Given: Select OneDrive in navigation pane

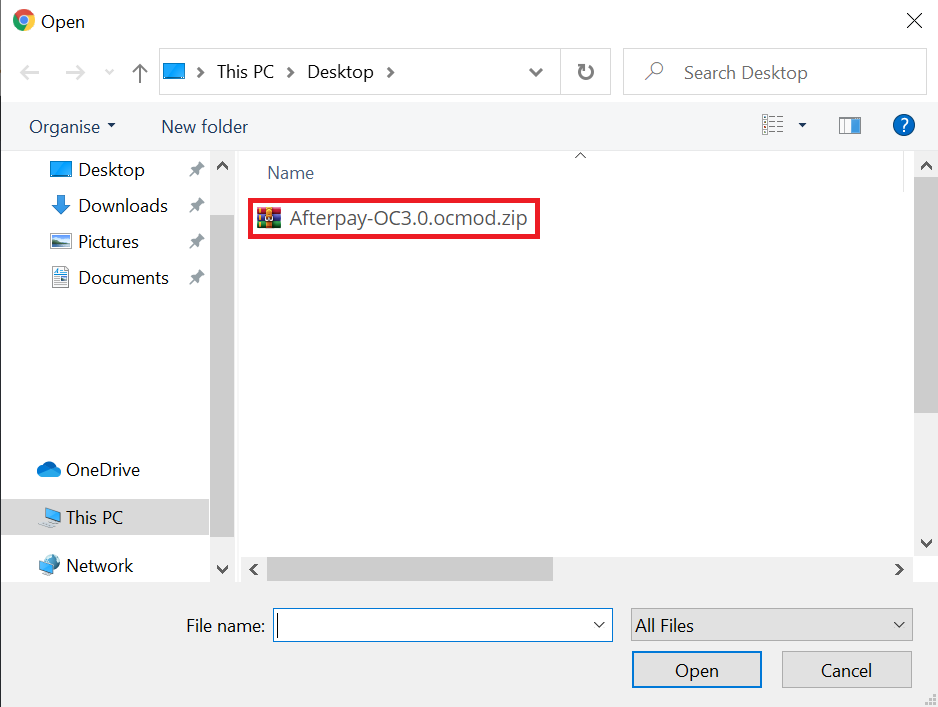Looking at the screenshot, I should click(x=89, y=470).
